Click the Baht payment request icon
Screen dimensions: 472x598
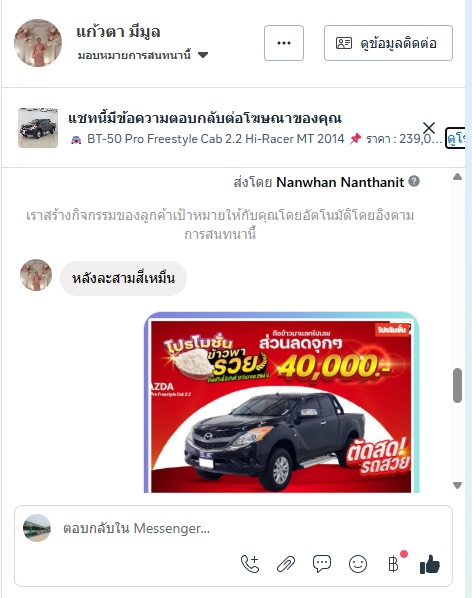(x=393, y=564)
